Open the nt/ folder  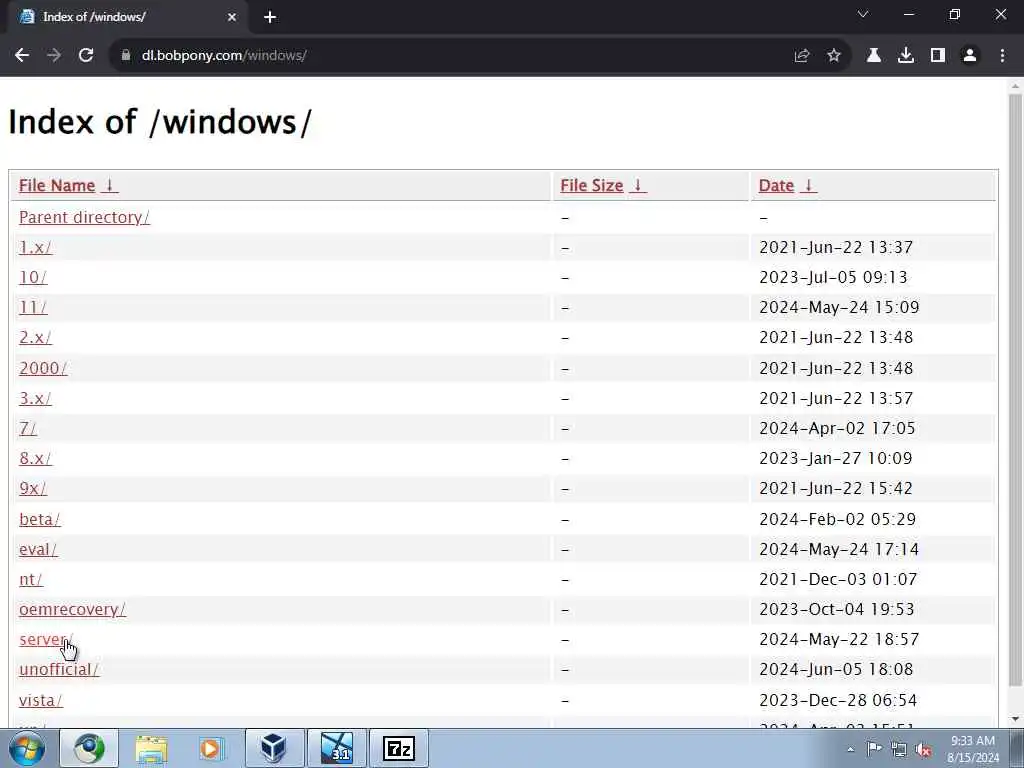(31, 579)
